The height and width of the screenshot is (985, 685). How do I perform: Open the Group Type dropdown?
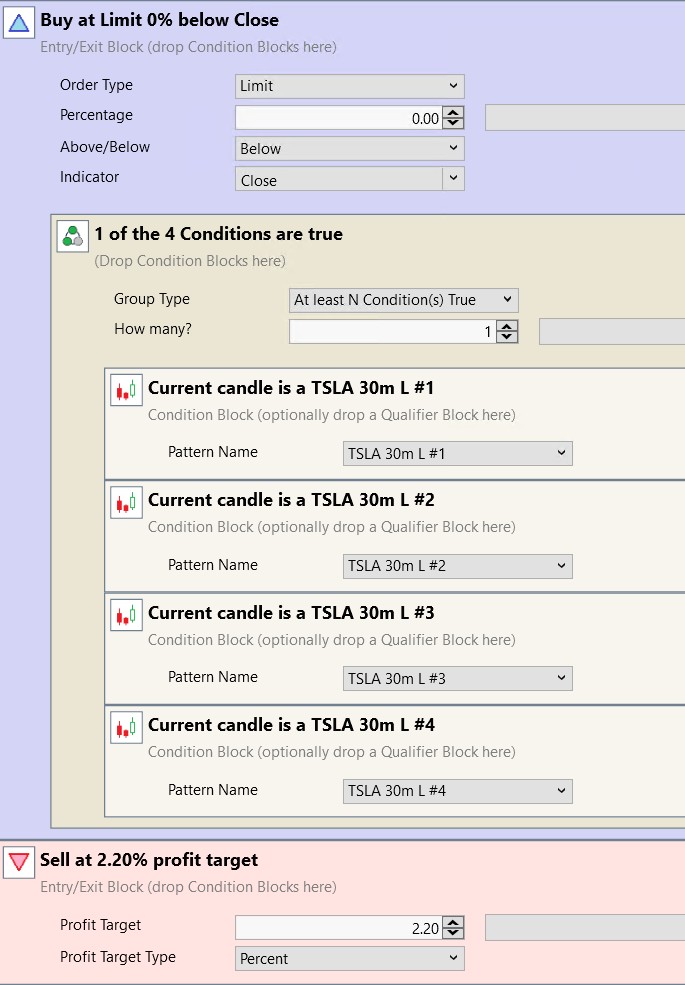click(x=403, y=300)
